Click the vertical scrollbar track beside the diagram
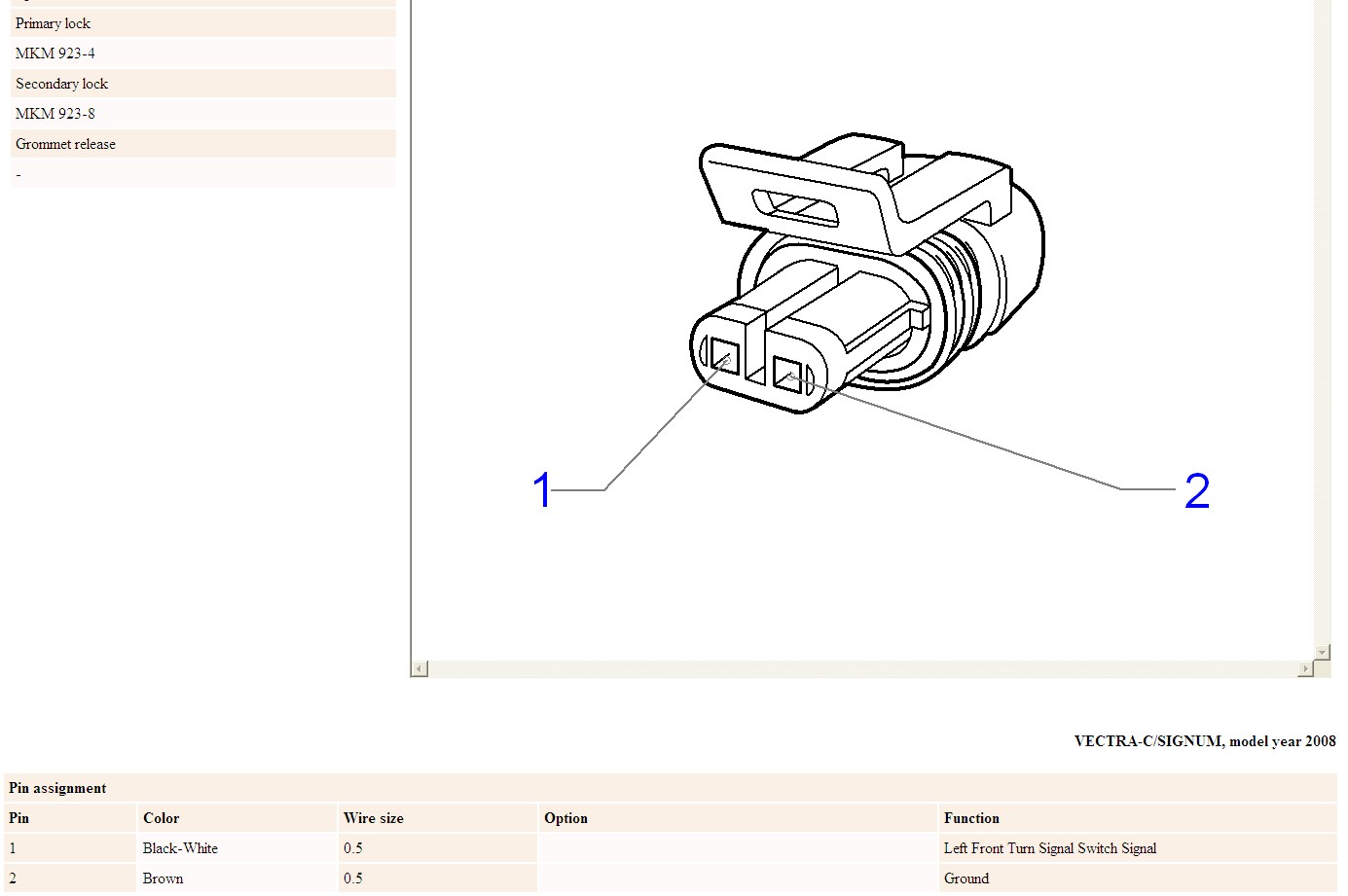Image resolution: width=1348 pixels, height=896 pixels. tap(1322, 322)
